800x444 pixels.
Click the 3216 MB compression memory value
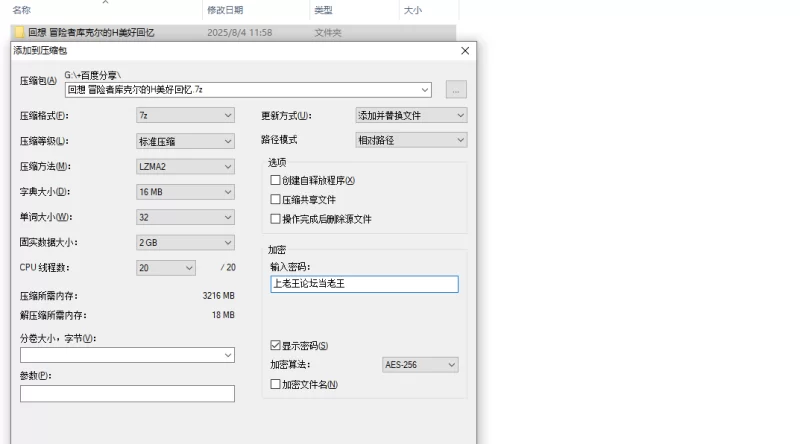218,295
